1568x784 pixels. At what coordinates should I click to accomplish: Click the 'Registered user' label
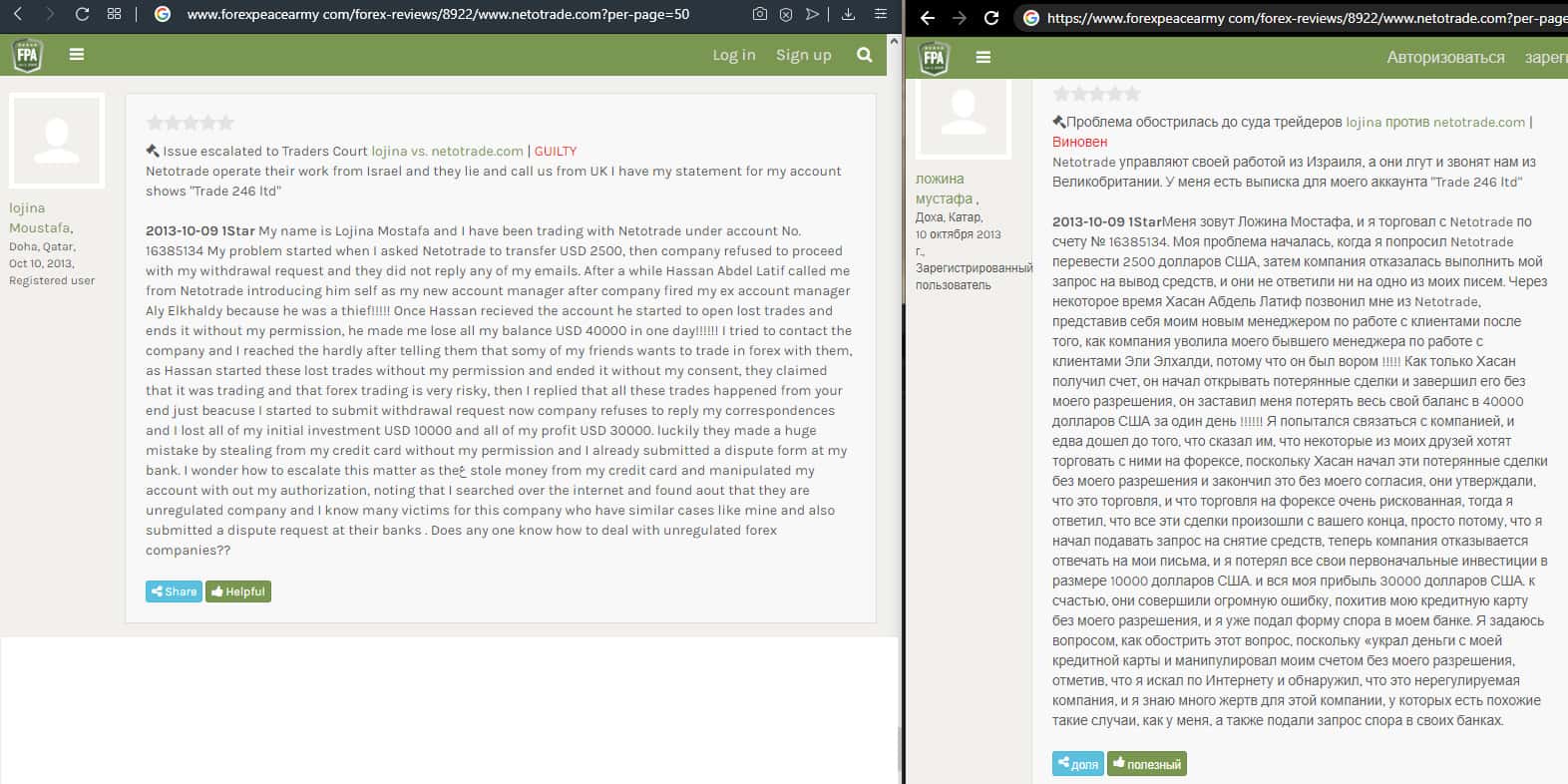tap(52, 280)
